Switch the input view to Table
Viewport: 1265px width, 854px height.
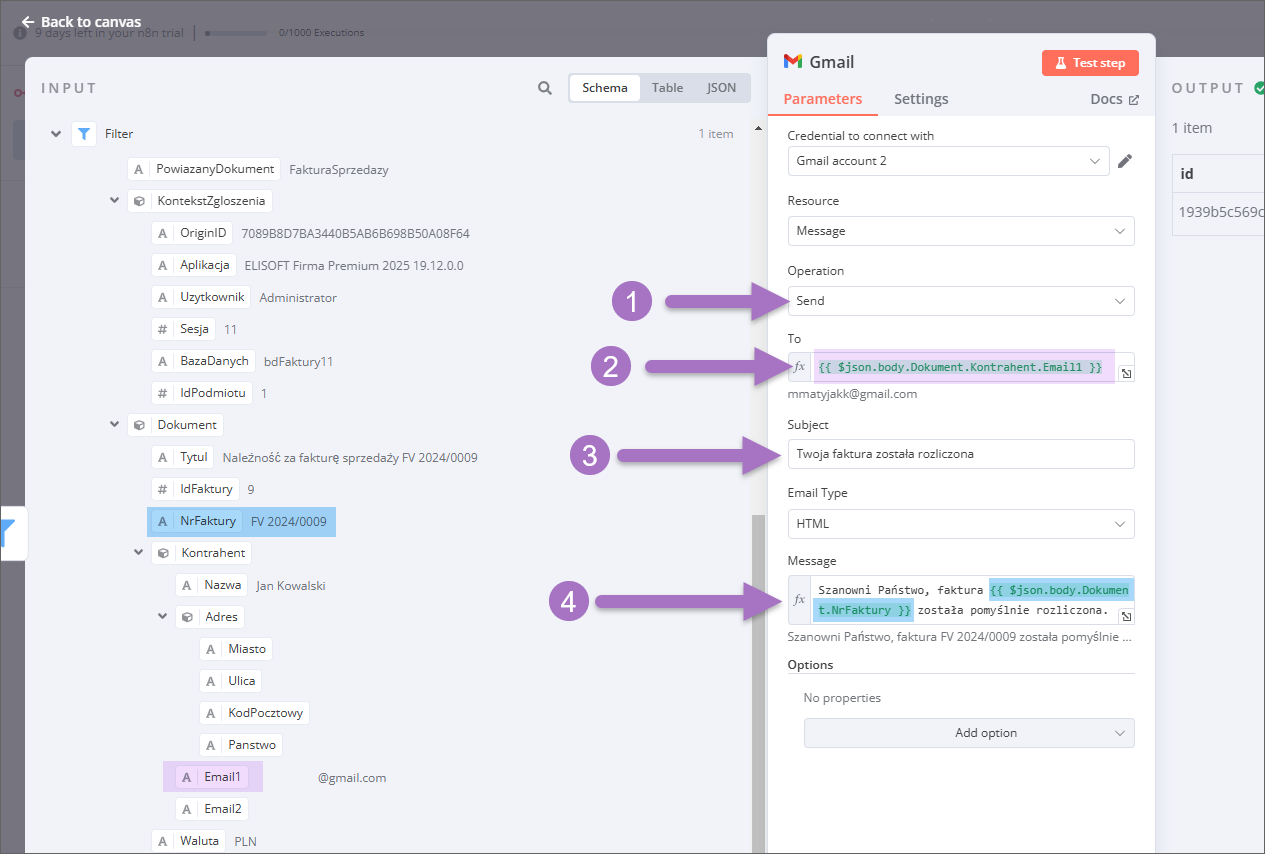point(667,88)
